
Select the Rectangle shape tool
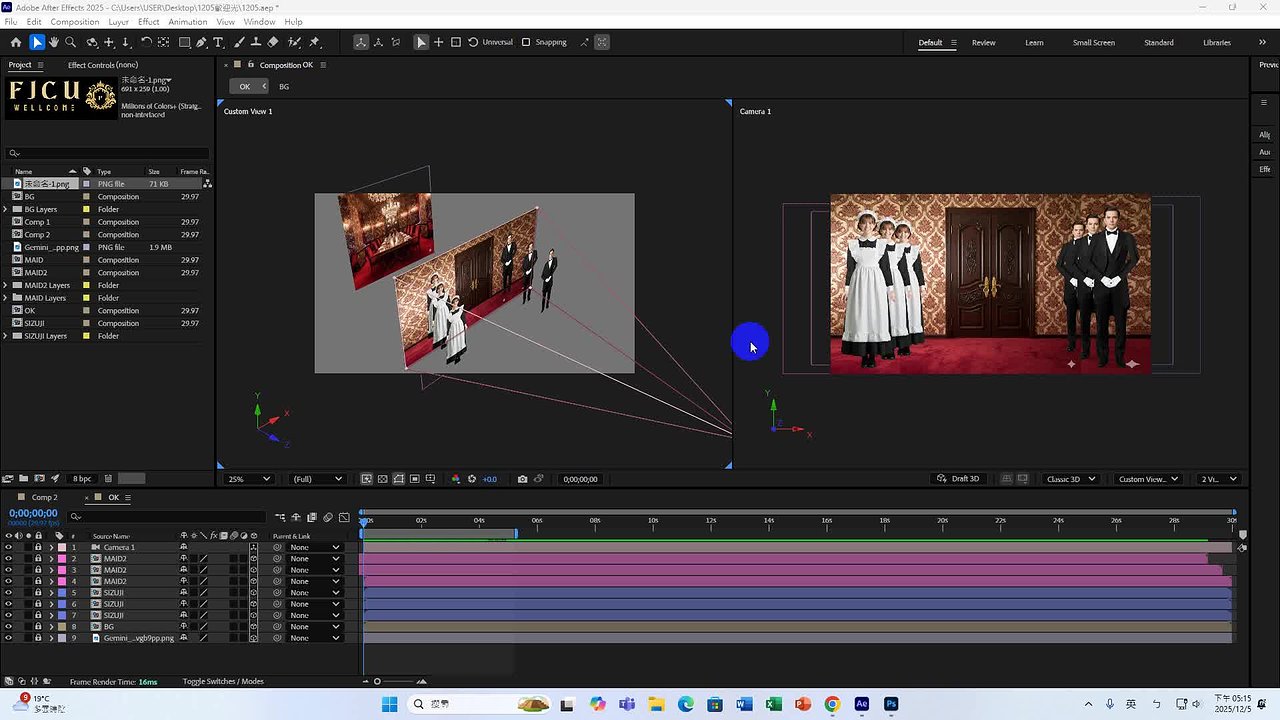tap(185, 42)
